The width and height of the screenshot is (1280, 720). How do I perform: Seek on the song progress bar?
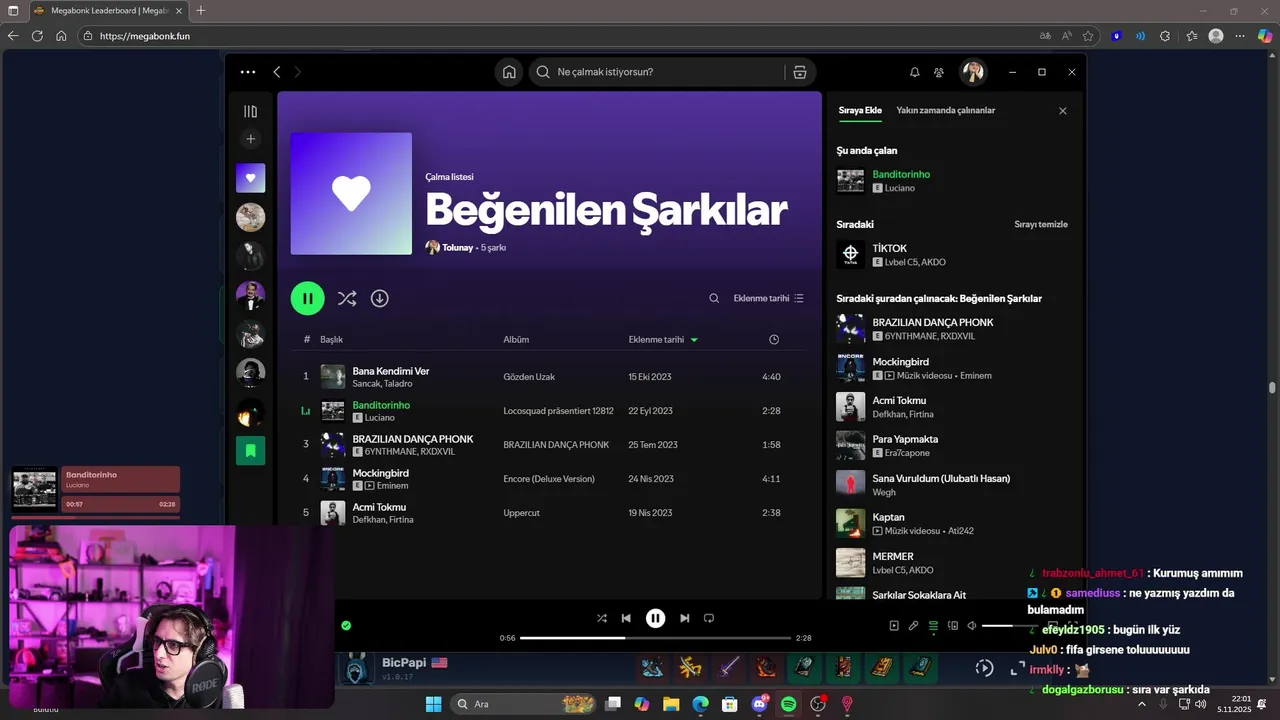click(x=655, y=638)
